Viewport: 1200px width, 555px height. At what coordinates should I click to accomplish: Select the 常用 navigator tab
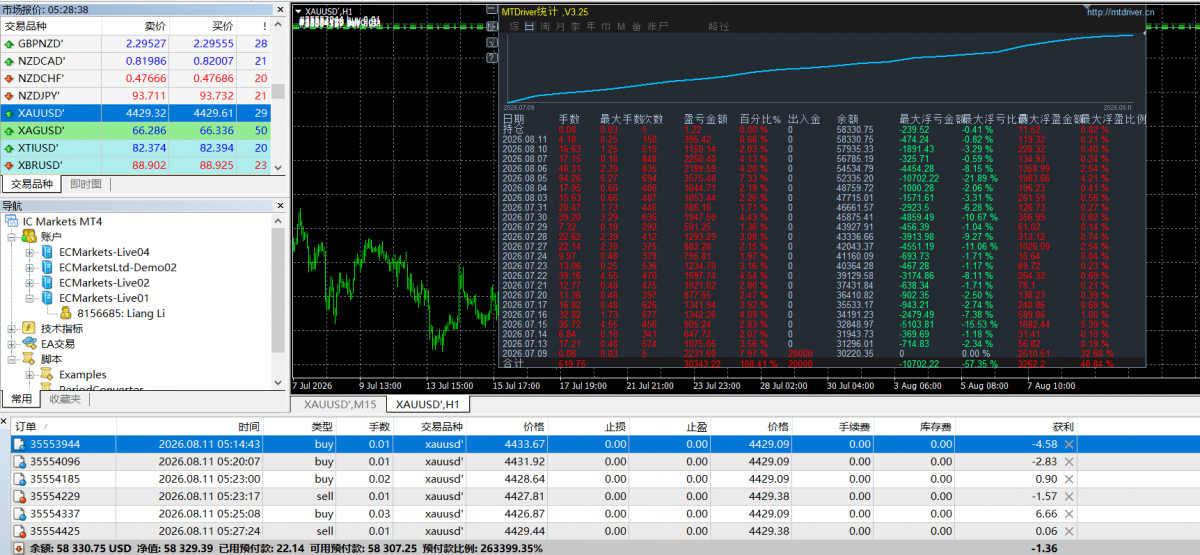click(x=21, y=399)
